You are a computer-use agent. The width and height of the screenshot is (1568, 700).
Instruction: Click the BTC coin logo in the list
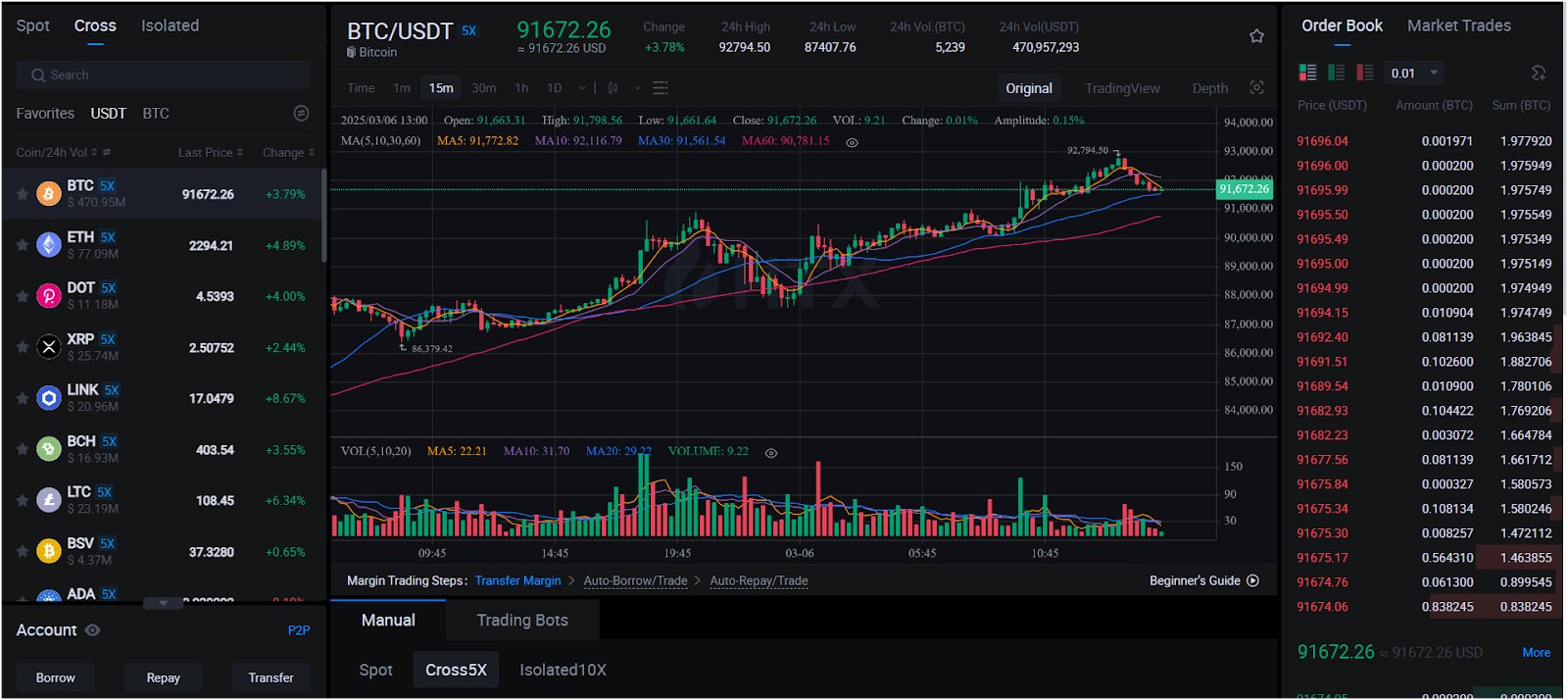tap(49, 193)
